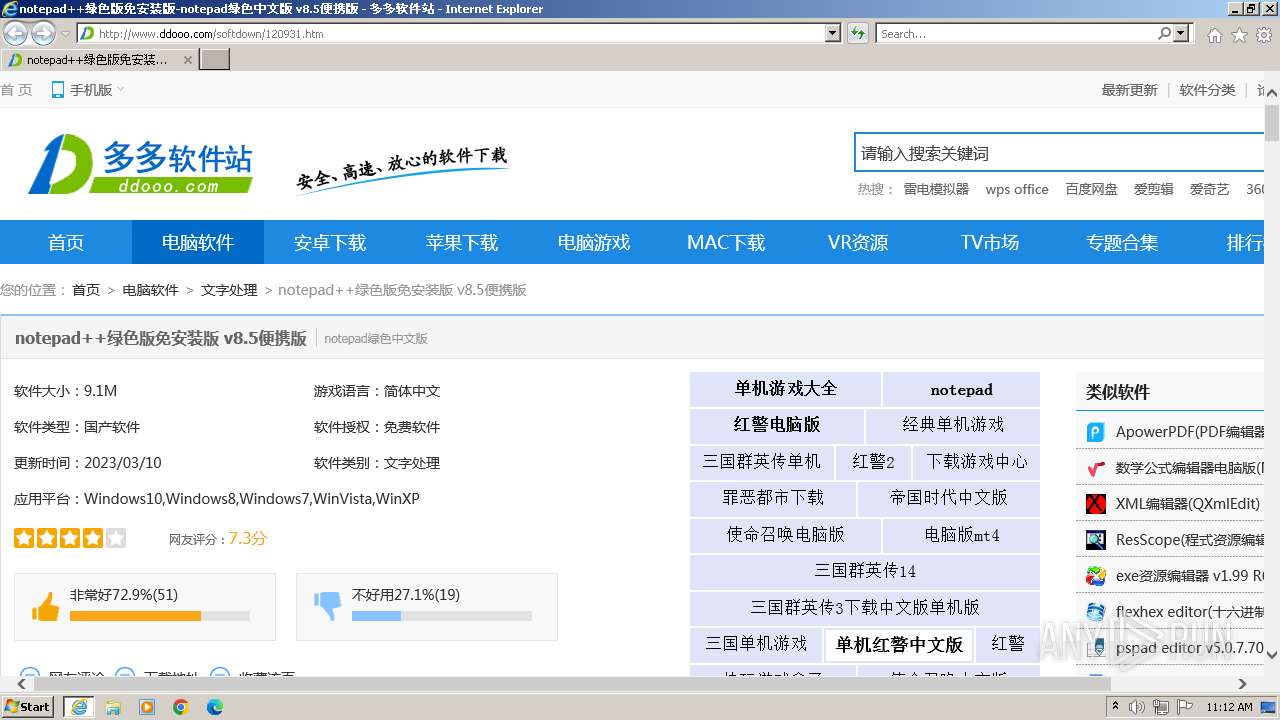Click the 最新更新 top link
The height and width of the screenshot is (720, 1280).
pos(1129,90)
